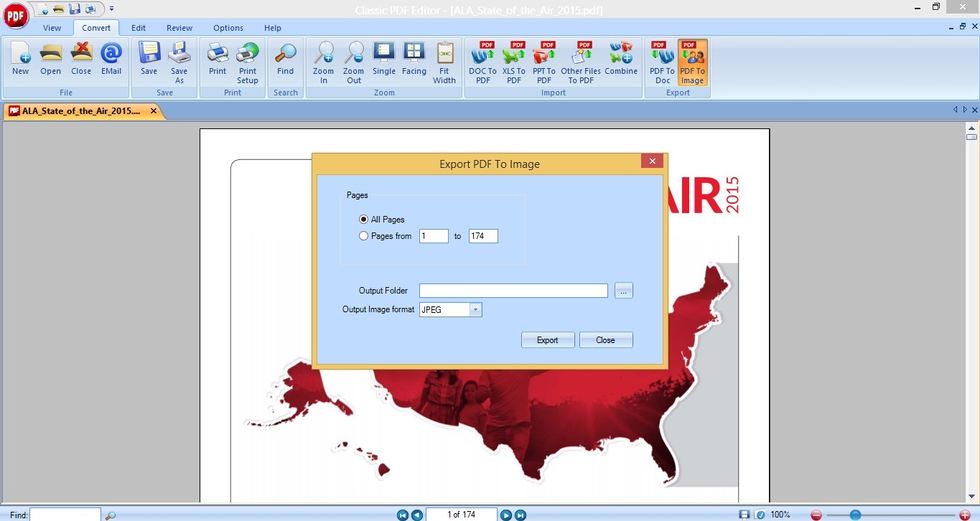
Task: Click the zoom slider in status bar
Action: (x=855, y=515)
